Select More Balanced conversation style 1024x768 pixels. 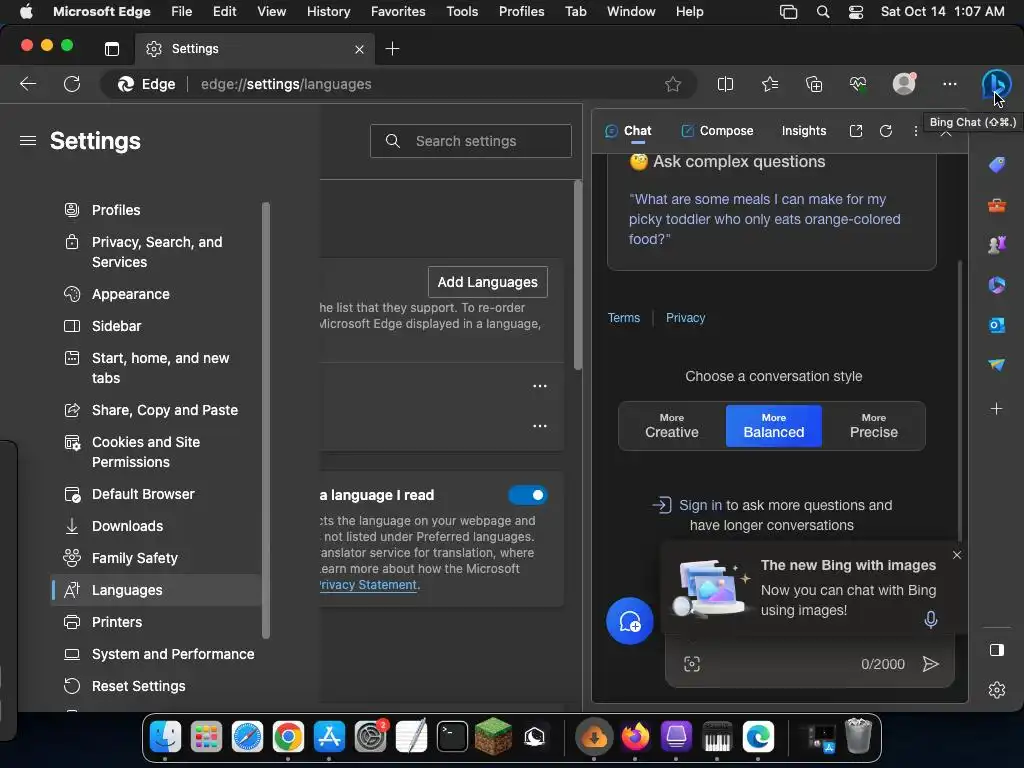(x=774, y=426)
